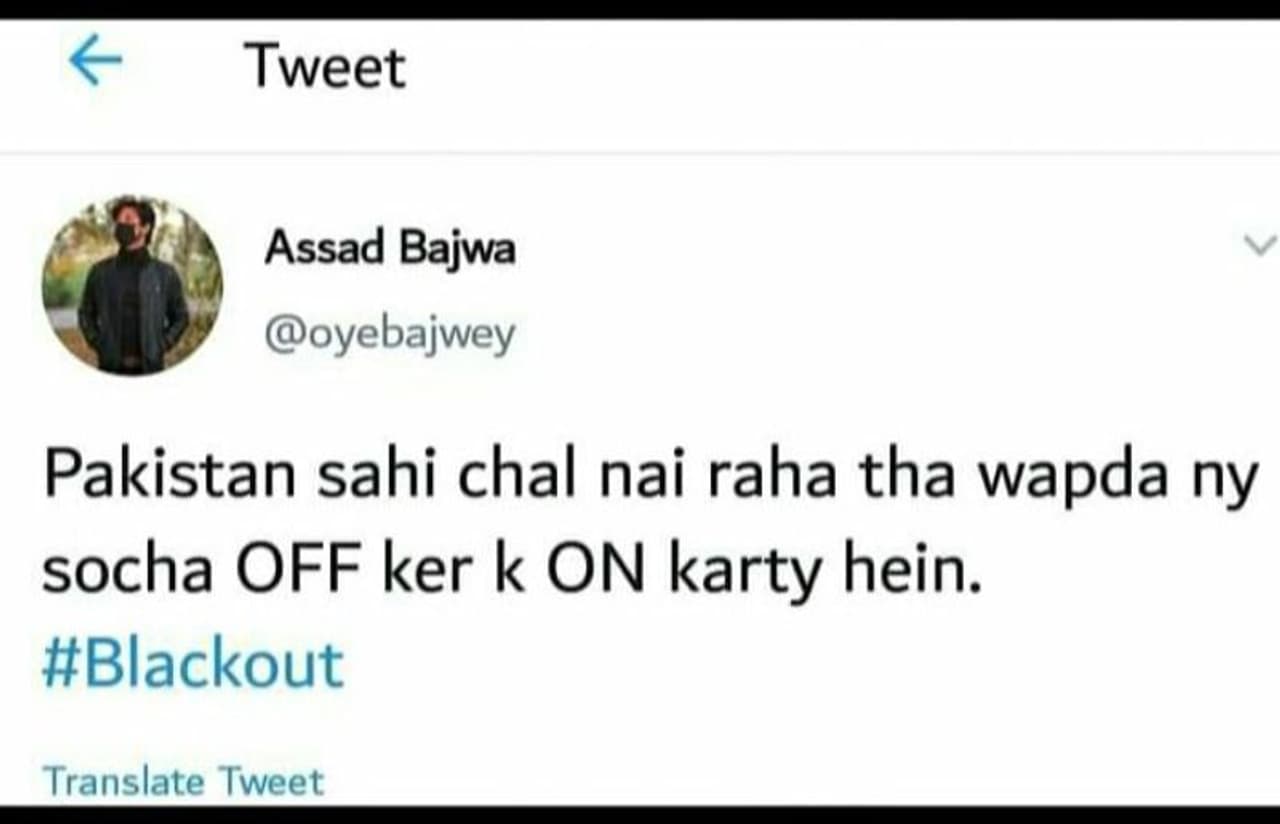The image size is (1280, 824).
Task: Open the @oyebajwey handle
Action: 390,335
